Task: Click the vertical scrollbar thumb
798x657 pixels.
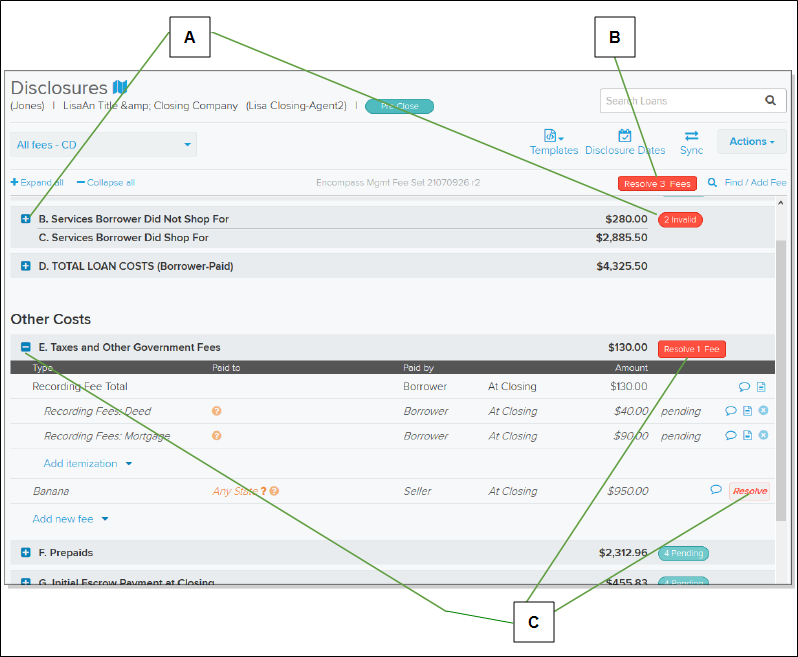Action: (x=781, y=380)
